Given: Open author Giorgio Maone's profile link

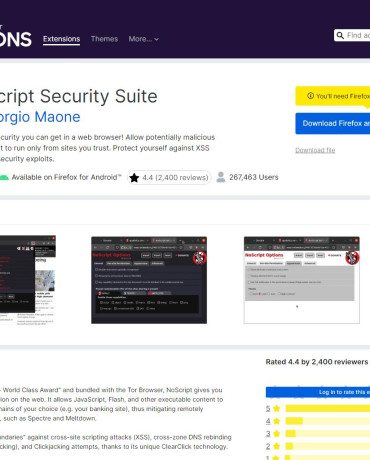Looking at the screenshot, I should coord(40,117).
